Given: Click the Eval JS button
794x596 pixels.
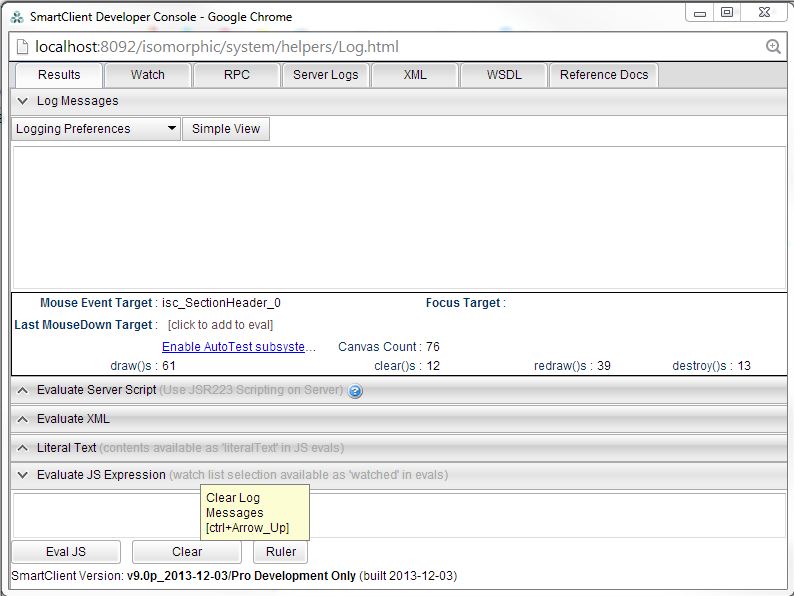Looking at the screenshot, I should (66, 552).
